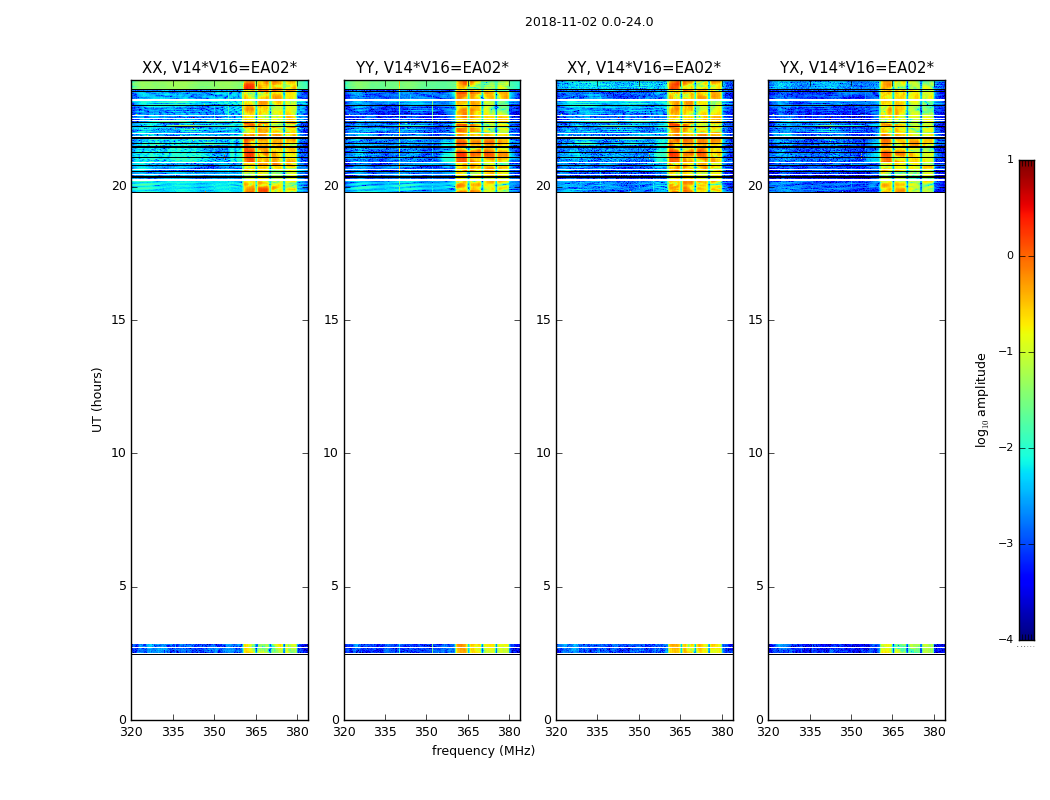Click the colorbar tick label 0
1050x800 pixels.
(x=1010, y=256)
